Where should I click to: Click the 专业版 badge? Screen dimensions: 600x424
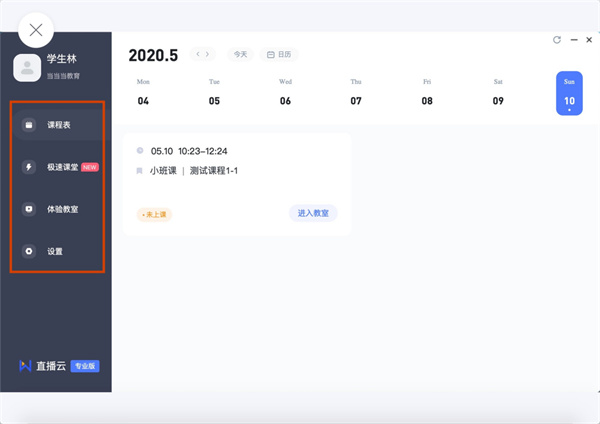(x=85, y=366)
